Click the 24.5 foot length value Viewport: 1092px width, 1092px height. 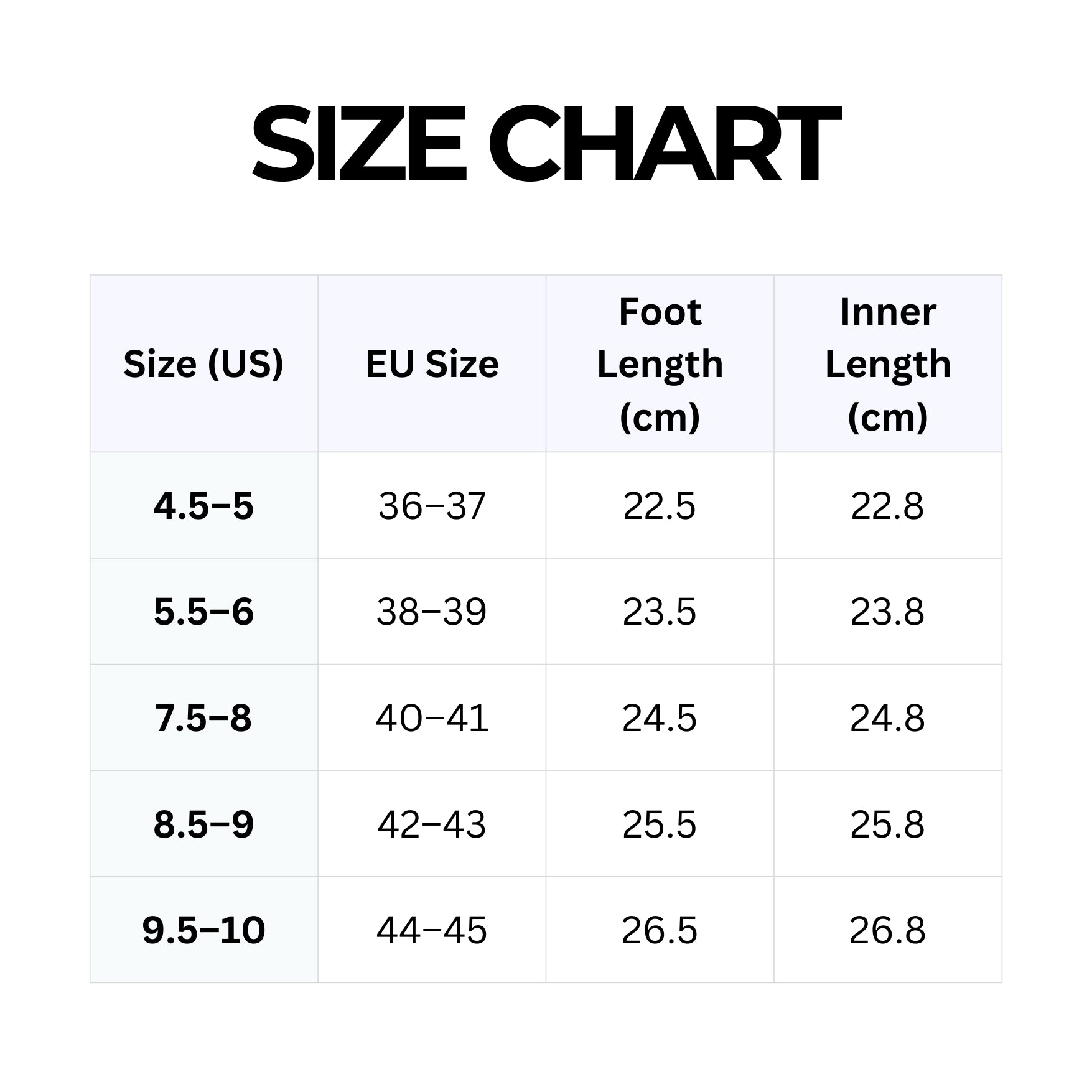(x=660, y=718)
